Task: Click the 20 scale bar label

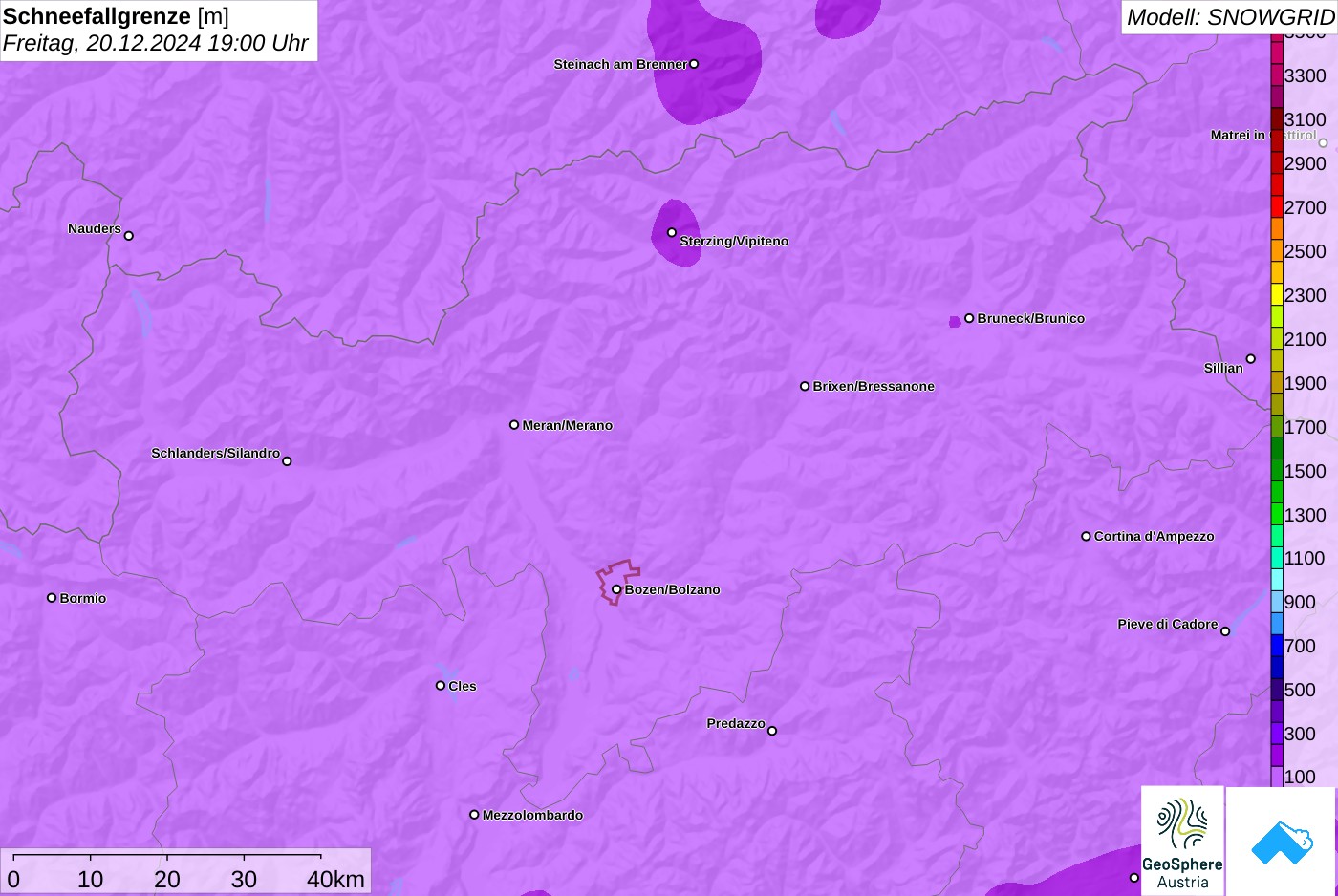Action: tap(167, 879)
